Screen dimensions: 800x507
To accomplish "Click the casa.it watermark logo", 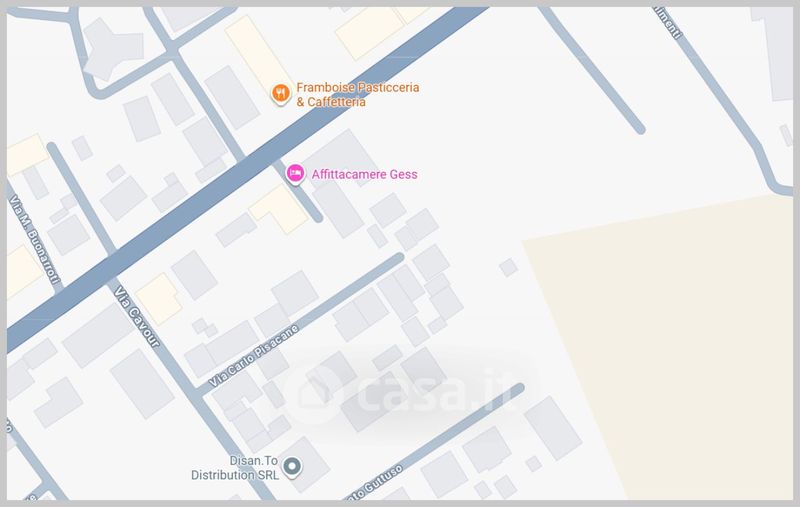I will click(401, 393).
